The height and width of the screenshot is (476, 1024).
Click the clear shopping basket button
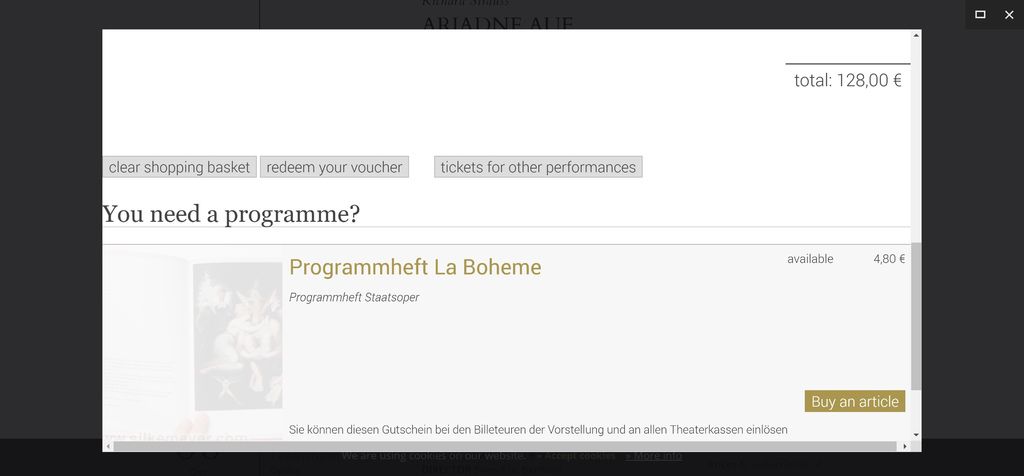(179, 167)
